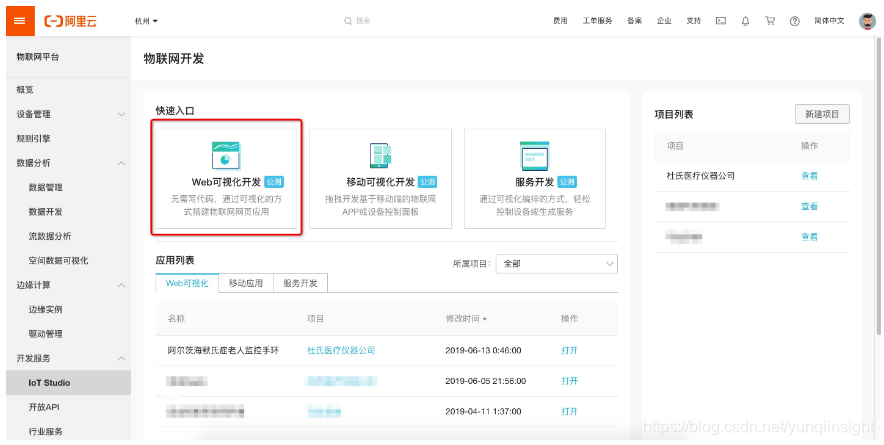The height and width of the screenshot is (445, 884).
Task: Focus the top 搜索 search field
Action: (363, 21)
